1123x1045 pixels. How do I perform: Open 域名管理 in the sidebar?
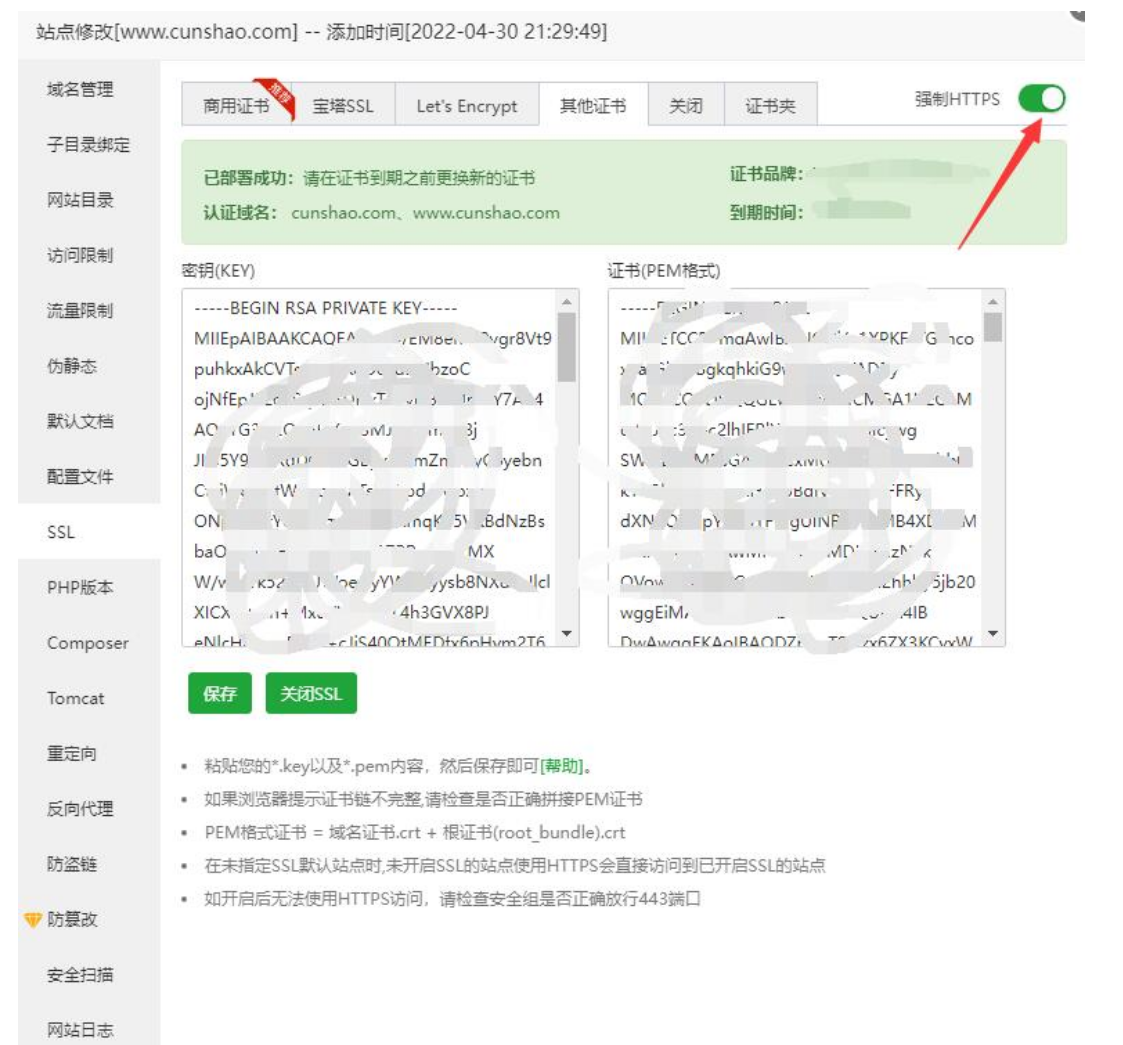click(x=80, y=90)
